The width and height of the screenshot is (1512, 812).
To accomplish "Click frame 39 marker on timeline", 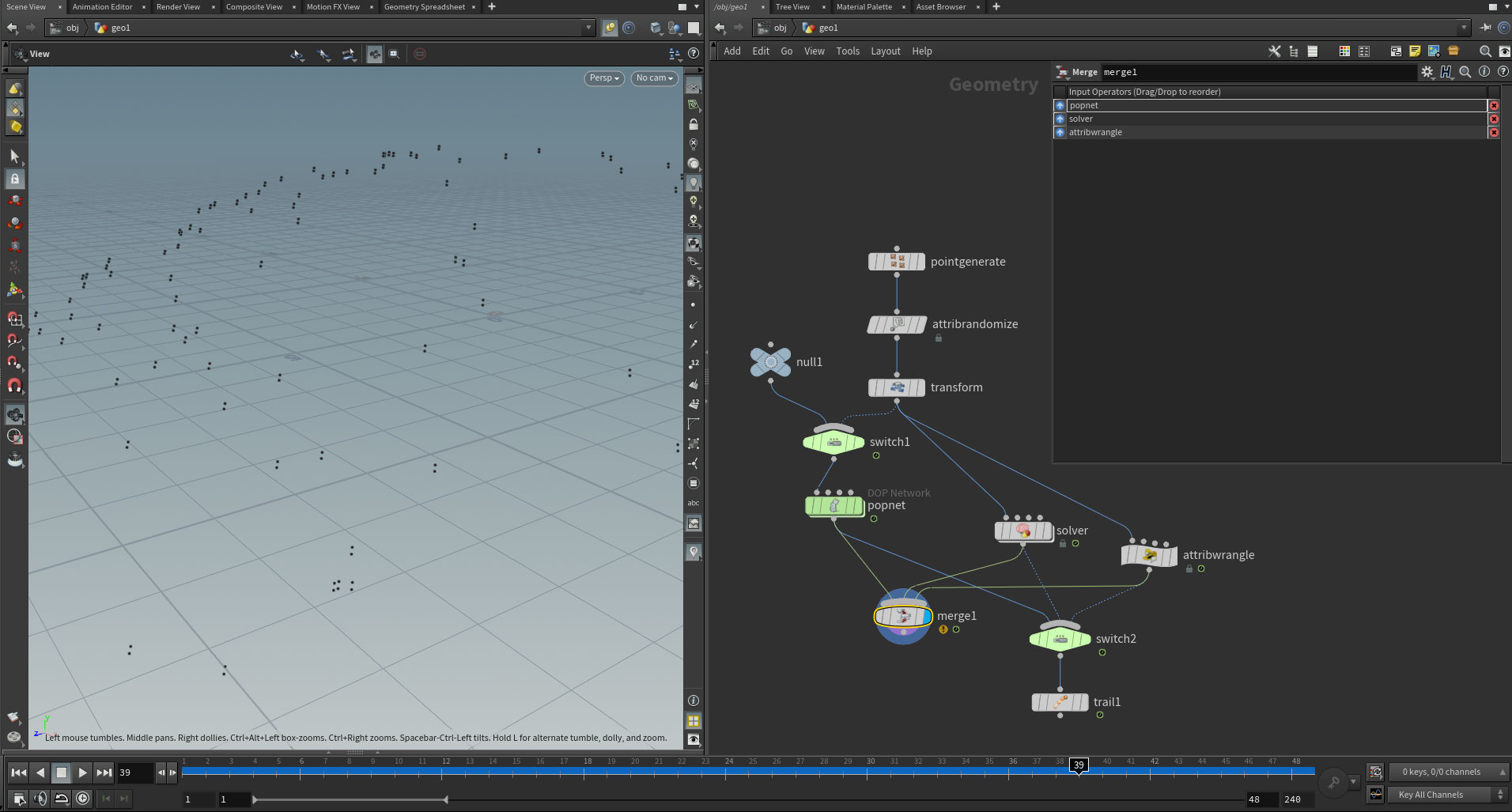I will pyautogui.click(x=1079, y=765).
